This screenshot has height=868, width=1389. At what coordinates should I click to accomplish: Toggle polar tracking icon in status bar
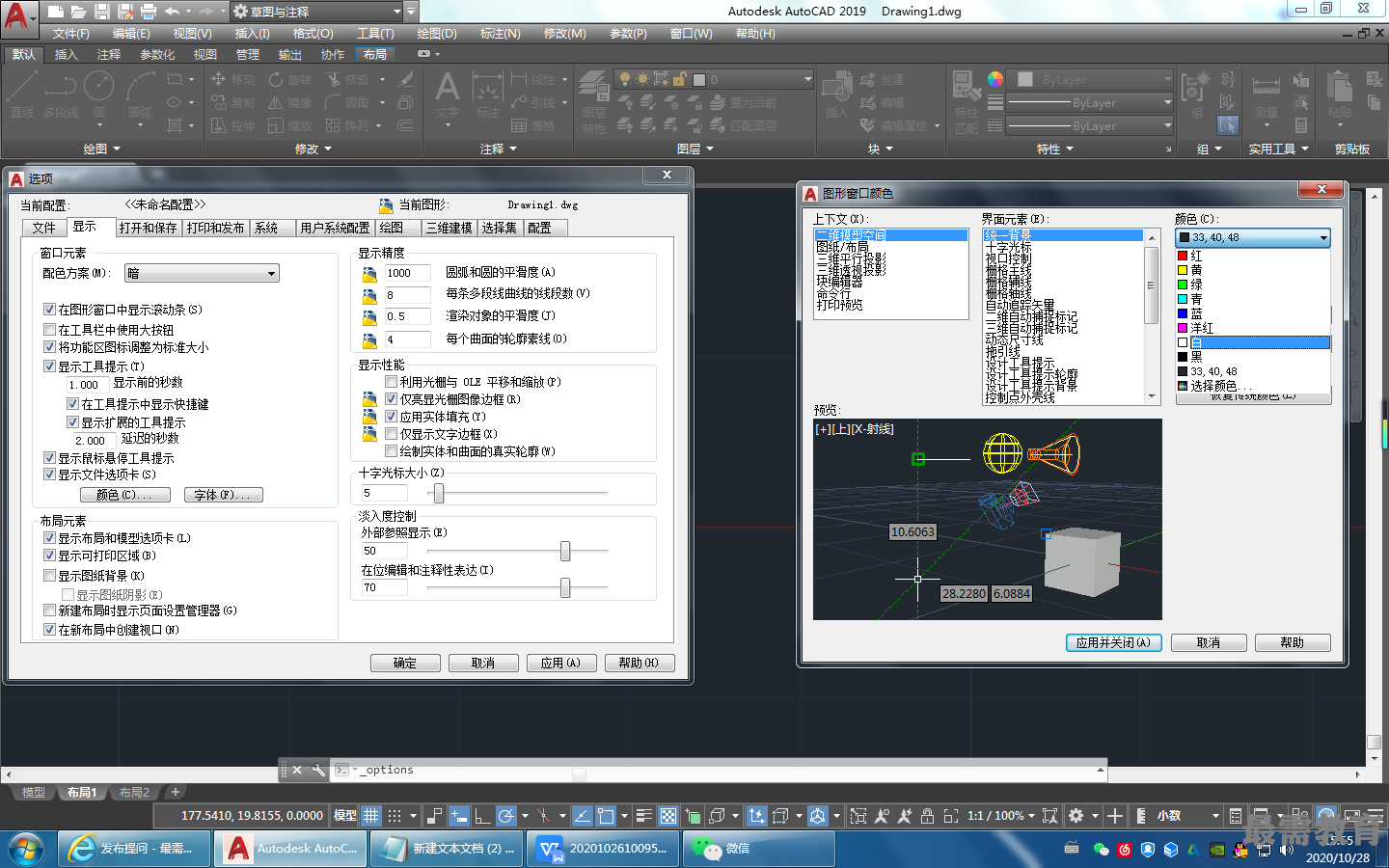coord(506,816)
